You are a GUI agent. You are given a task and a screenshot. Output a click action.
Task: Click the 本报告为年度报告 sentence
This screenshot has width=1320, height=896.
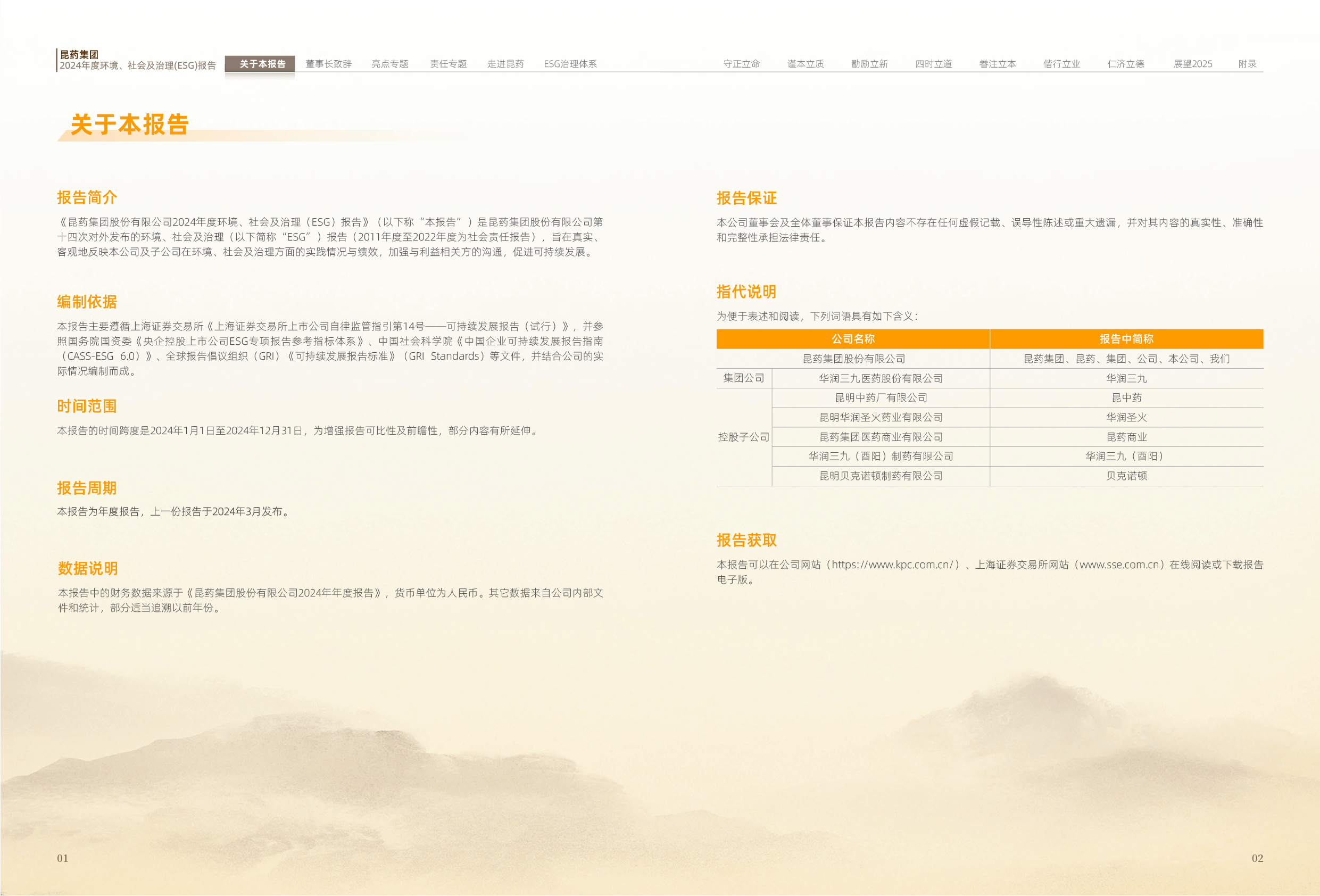point(175,512)
